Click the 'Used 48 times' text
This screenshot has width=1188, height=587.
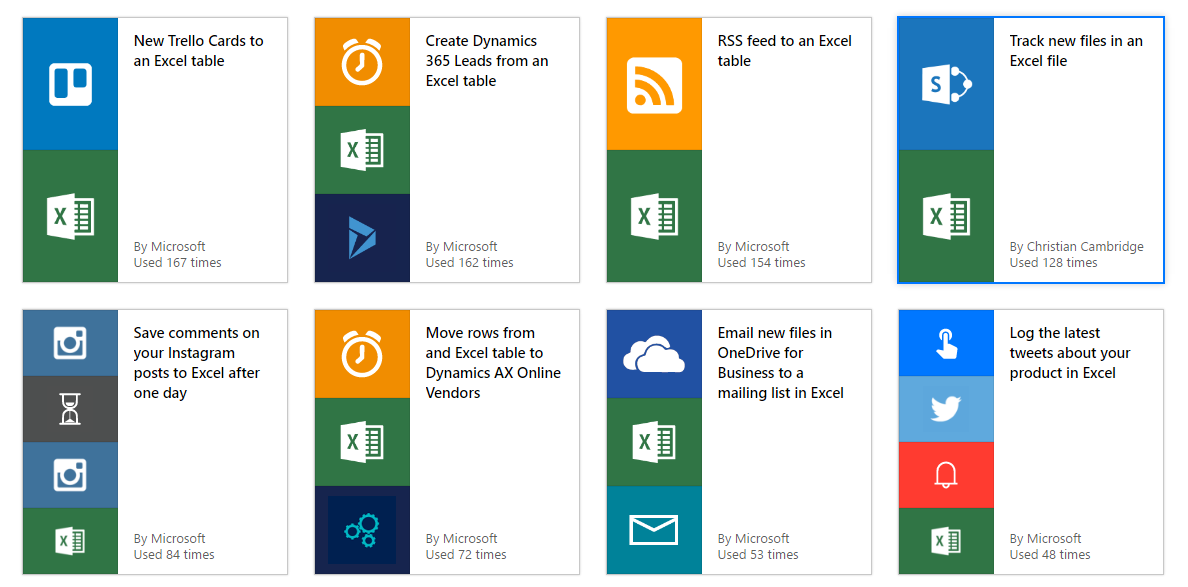[x=1050, y=555]
